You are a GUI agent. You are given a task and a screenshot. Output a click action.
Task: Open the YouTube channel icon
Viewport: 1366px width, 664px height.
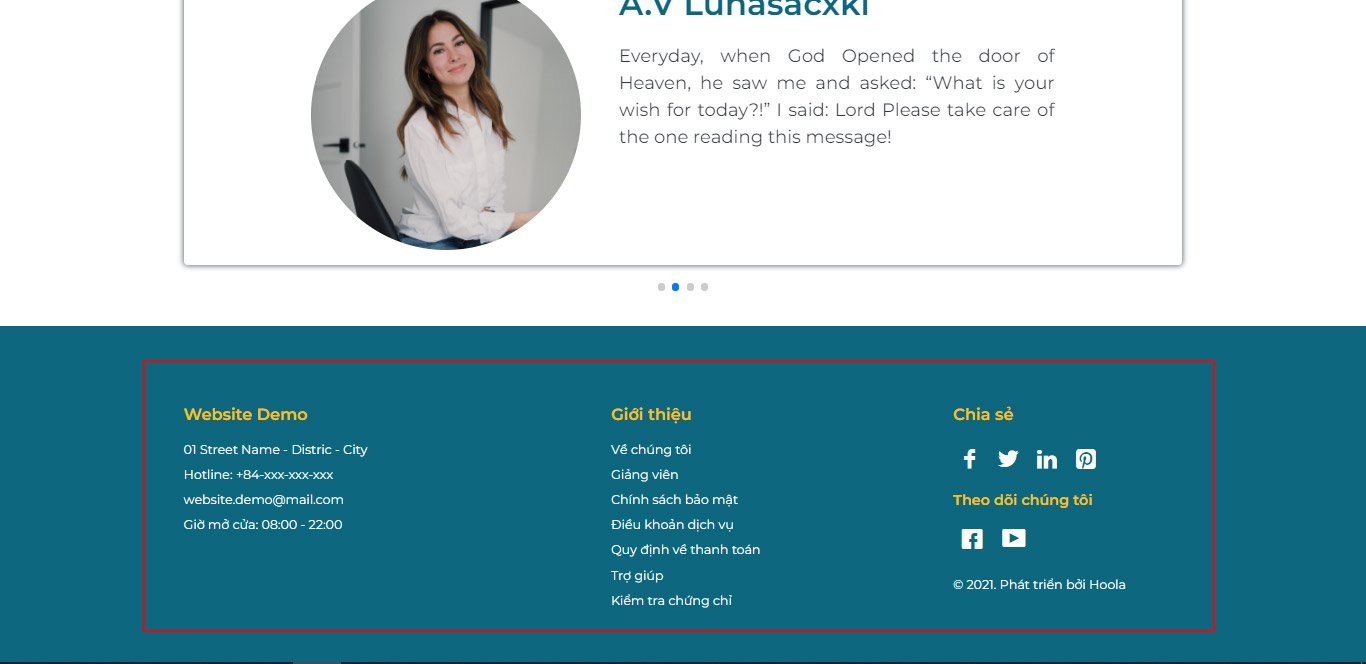pyautogui.click(x=1014, y=538)
